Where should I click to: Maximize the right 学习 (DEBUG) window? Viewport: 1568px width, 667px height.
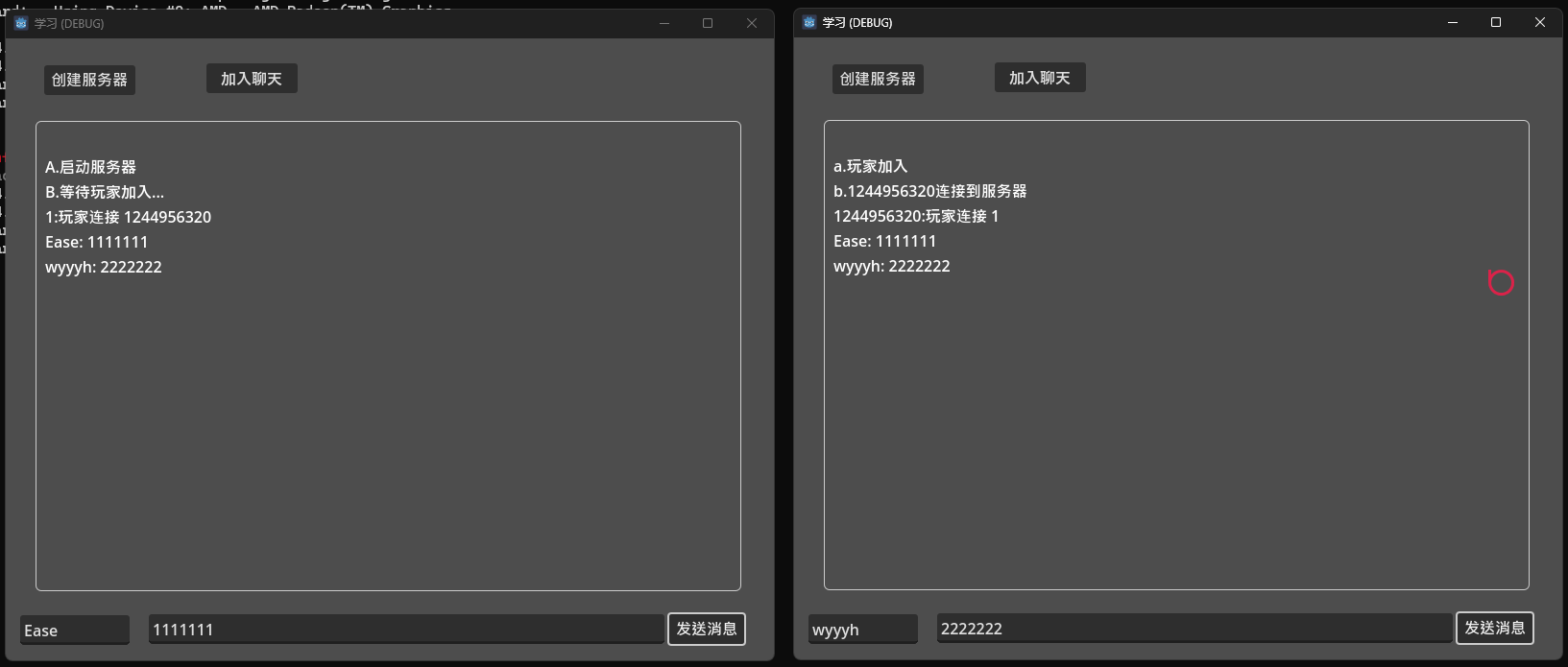(x=1496, y=22)
